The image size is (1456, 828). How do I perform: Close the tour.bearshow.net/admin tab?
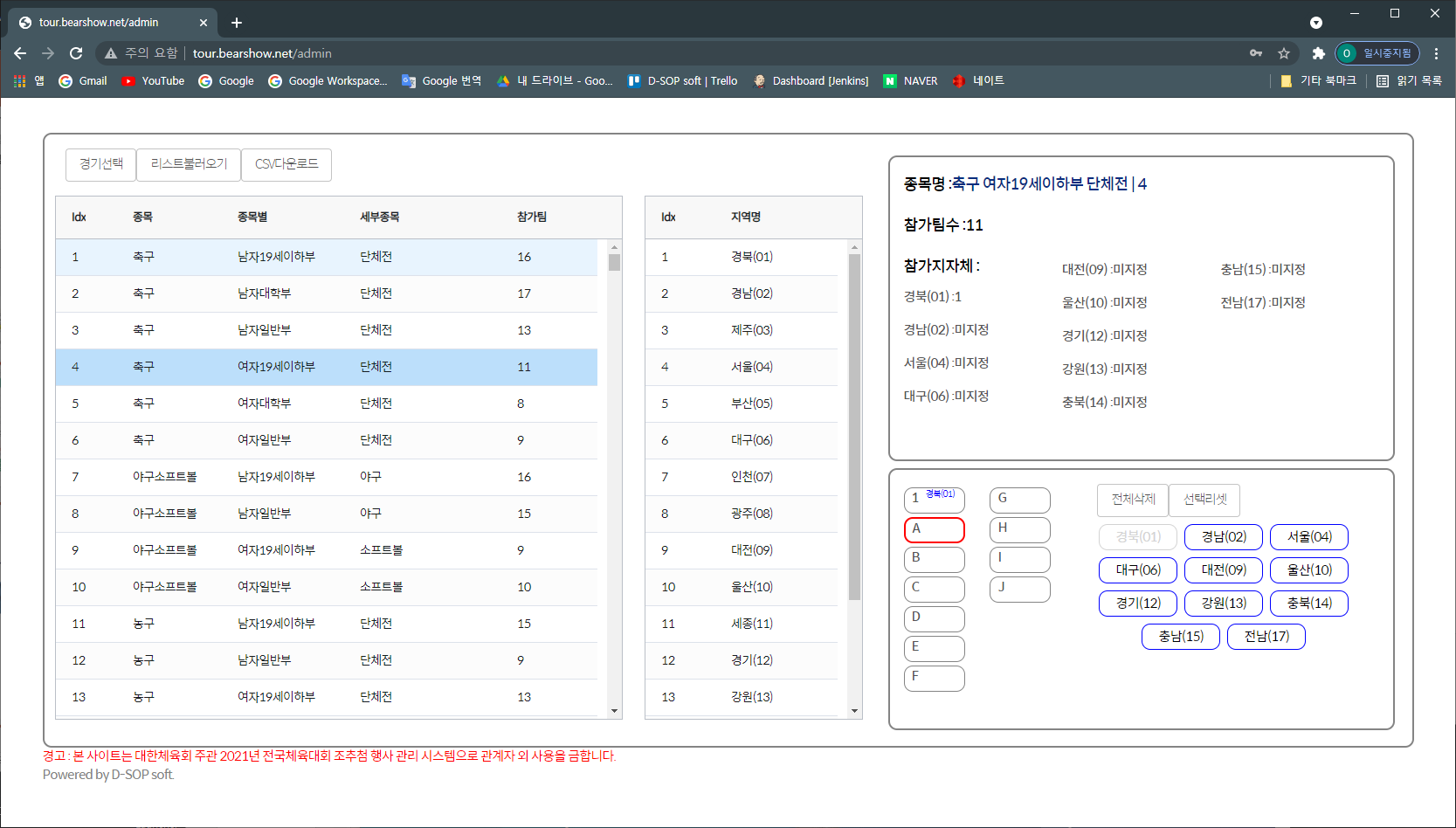(204, 23)
